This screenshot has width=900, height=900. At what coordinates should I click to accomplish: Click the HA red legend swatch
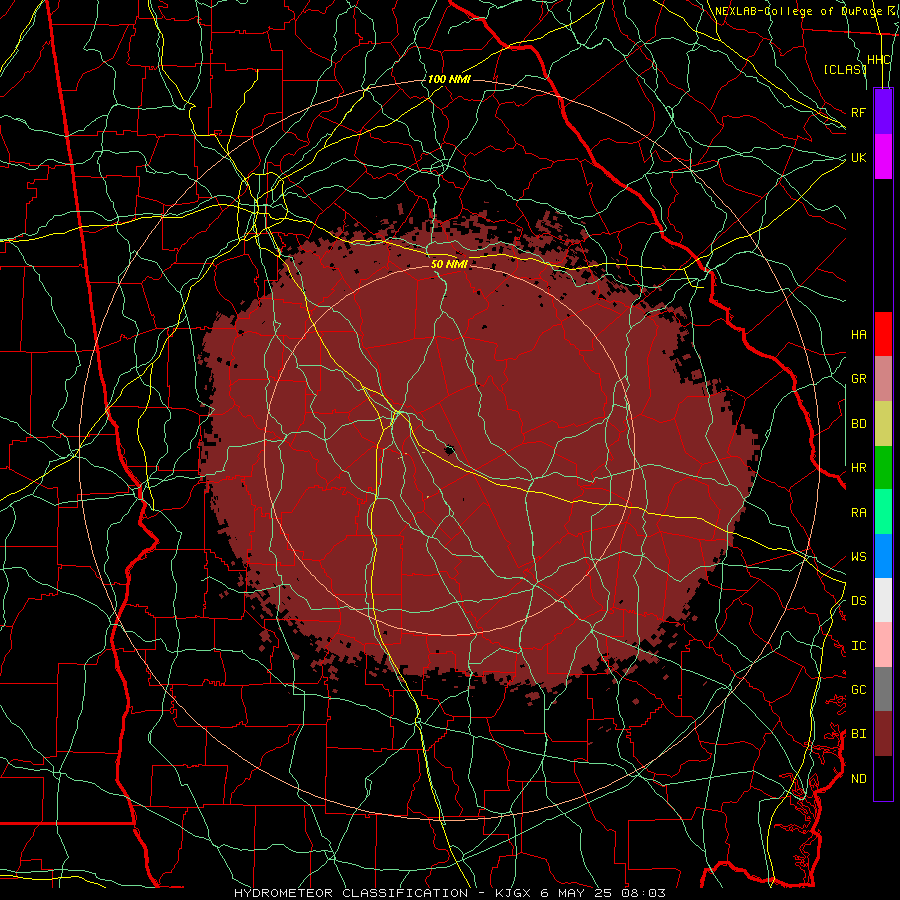(x=883, y=334)
